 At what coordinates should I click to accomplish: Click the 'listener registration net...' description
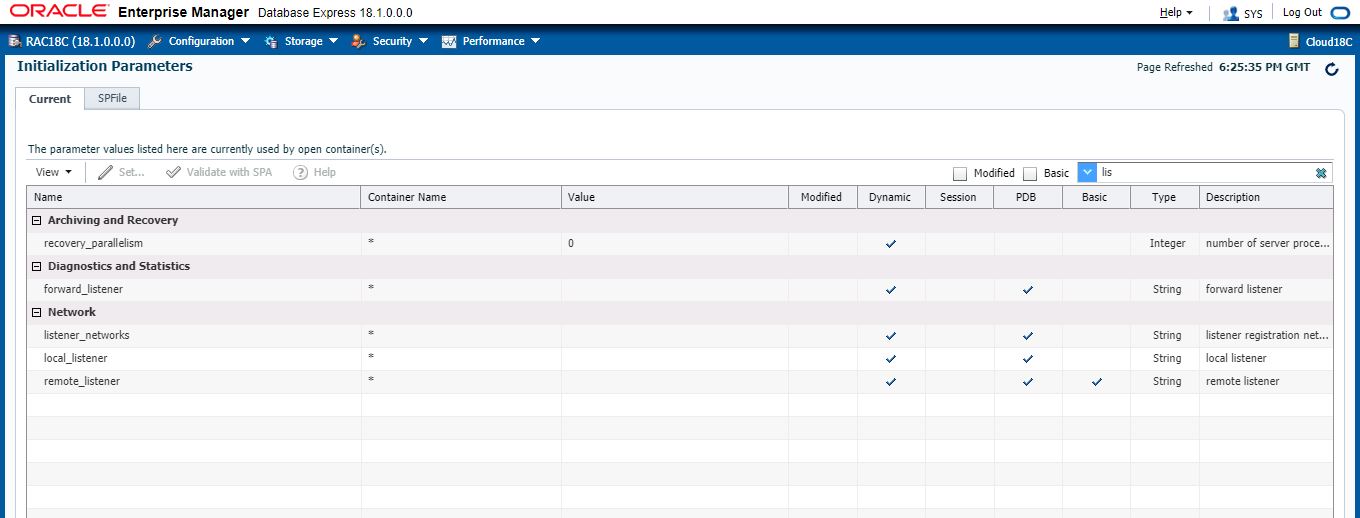pos(1267,335)
